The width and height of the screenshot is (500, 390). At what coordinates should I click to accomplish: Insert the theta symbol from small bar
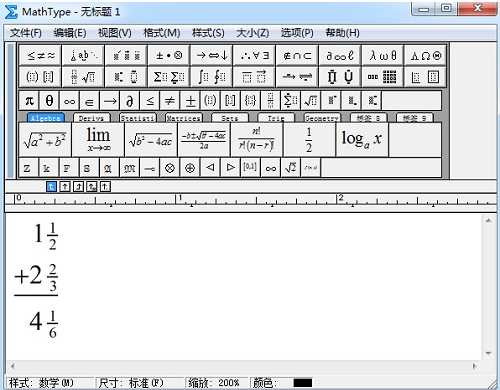(x=49, y=100)
